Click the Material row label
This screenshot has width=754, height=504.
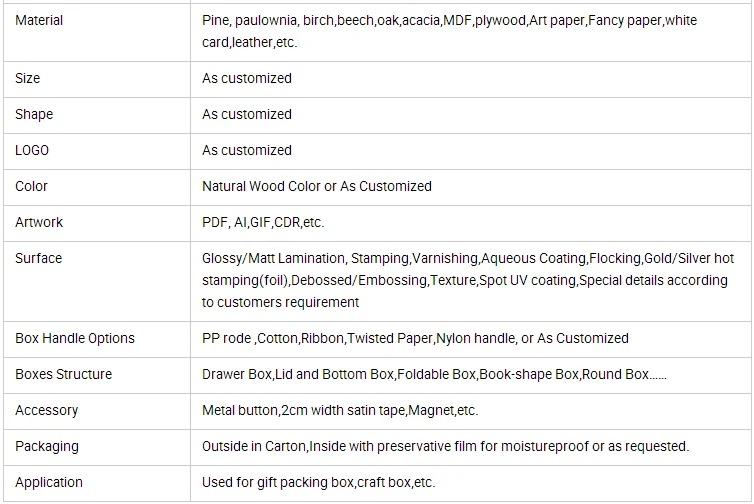pyautogui.click(x=39, y=20)
